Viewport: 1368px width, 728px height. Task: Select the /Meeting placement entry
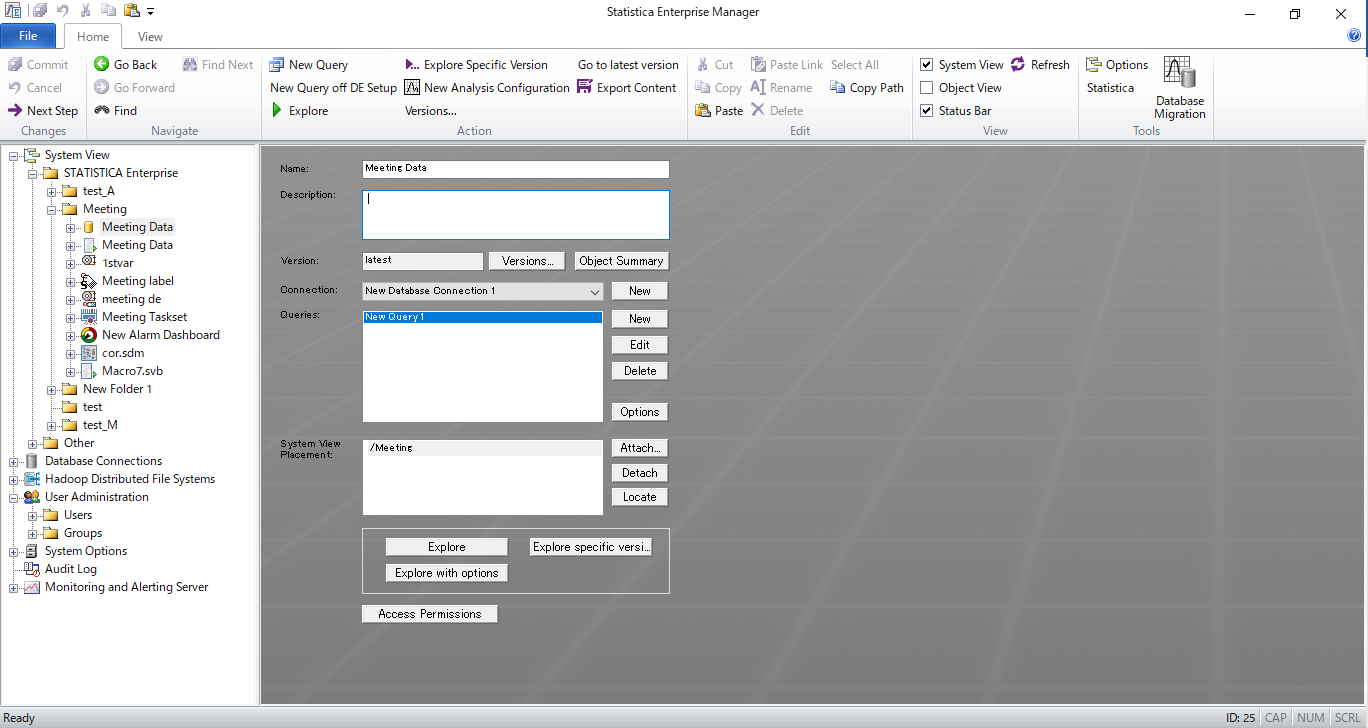tap(483, 448)
